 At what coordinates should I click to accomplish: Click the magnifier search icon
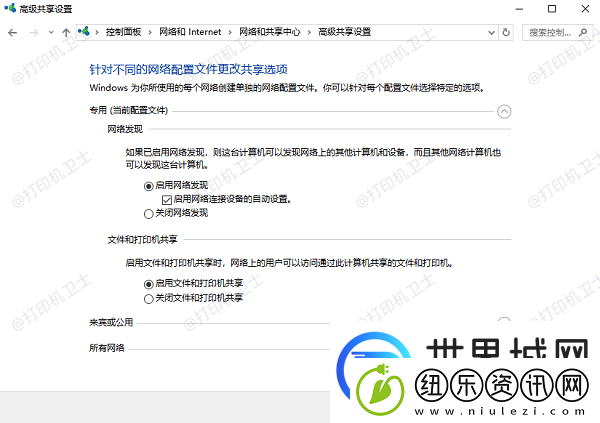pos(583,33)
